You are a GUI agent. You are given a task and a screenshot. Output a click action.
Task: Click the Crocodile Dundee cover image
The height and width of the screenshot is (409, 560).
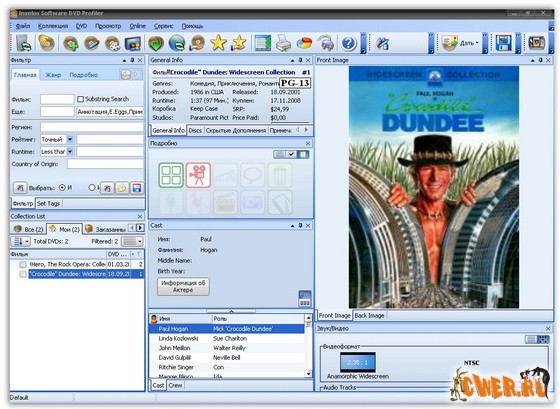click(x=434, y=187)
